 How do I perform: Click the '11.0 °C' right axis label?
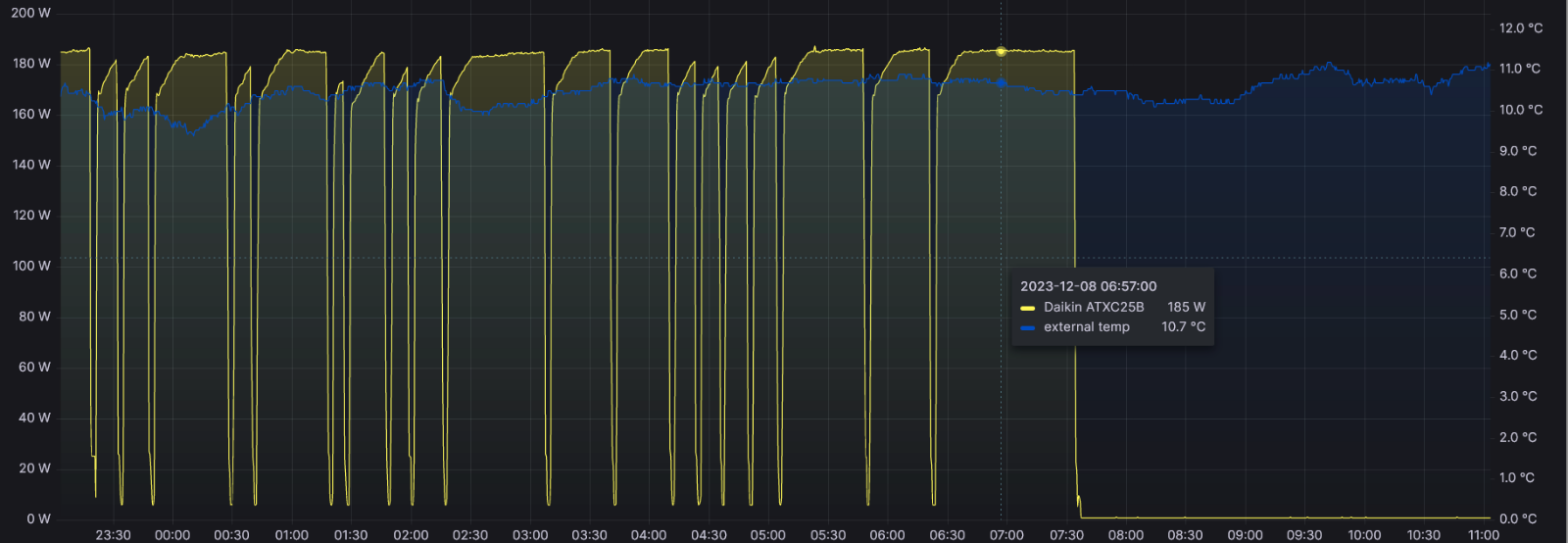tap(1521, 69)
